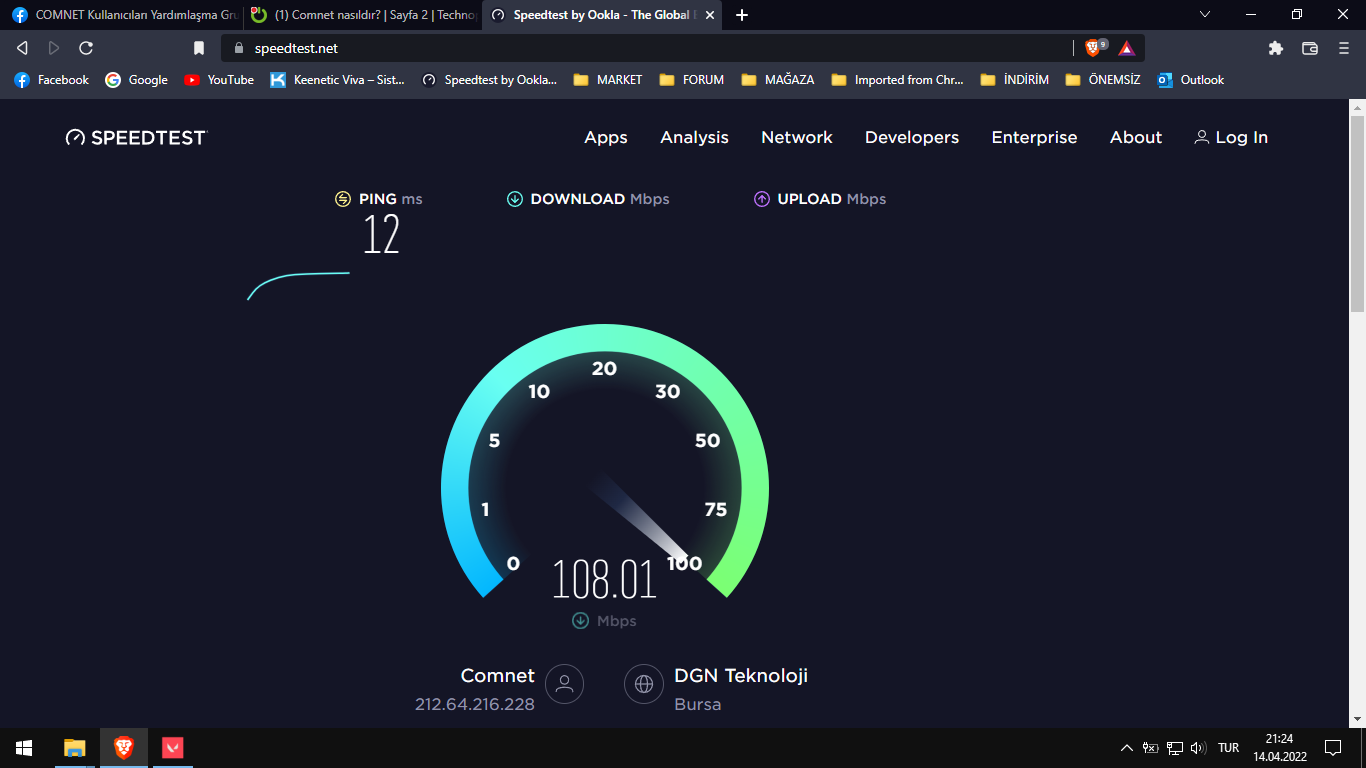Open the Google bookmark

click(x=137, y=80)
